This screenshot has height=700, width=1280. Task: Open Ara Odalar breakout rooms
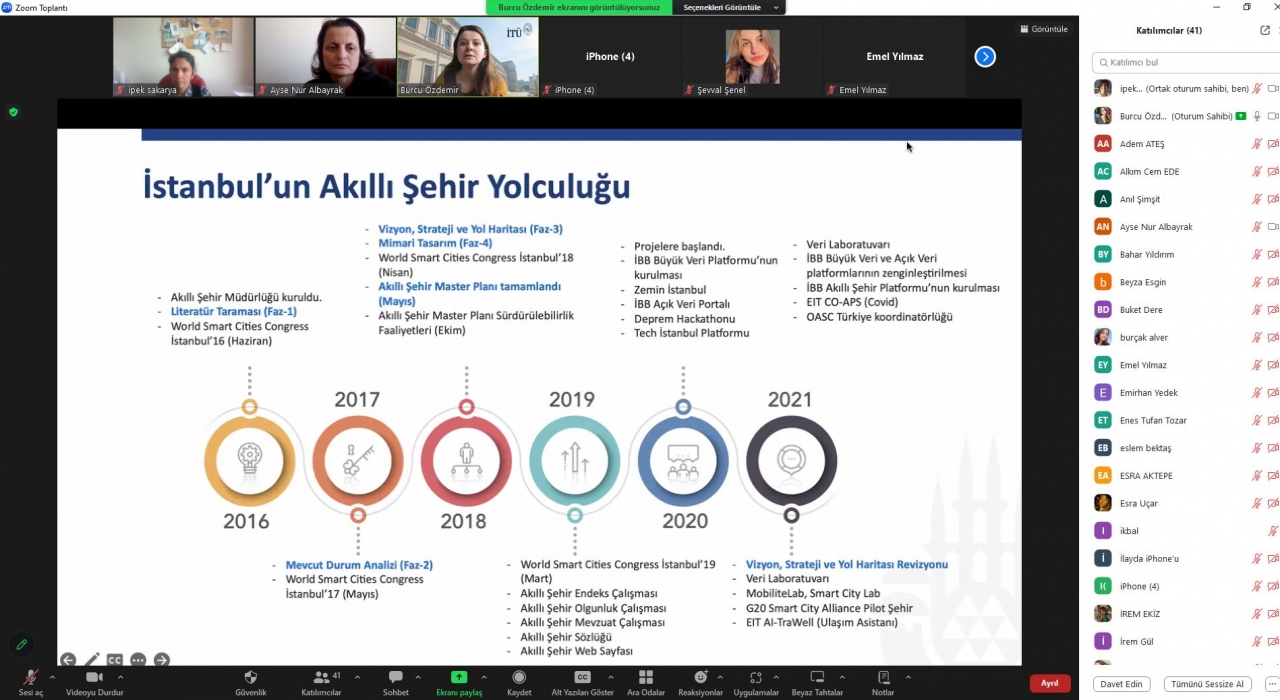[646, 678]
